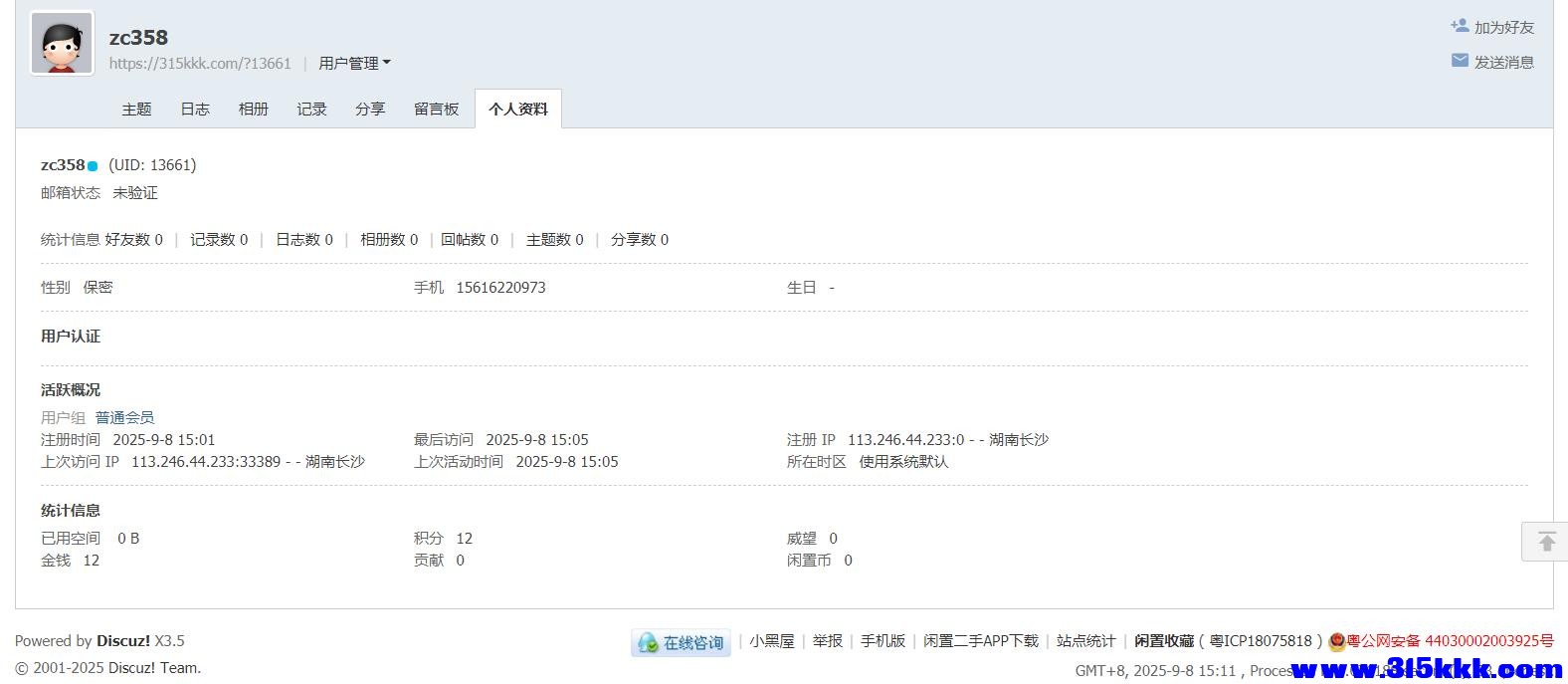This screenshot has width=1568, height=684.
Task: Click the online consultation icon button
Action: (681, 643)
